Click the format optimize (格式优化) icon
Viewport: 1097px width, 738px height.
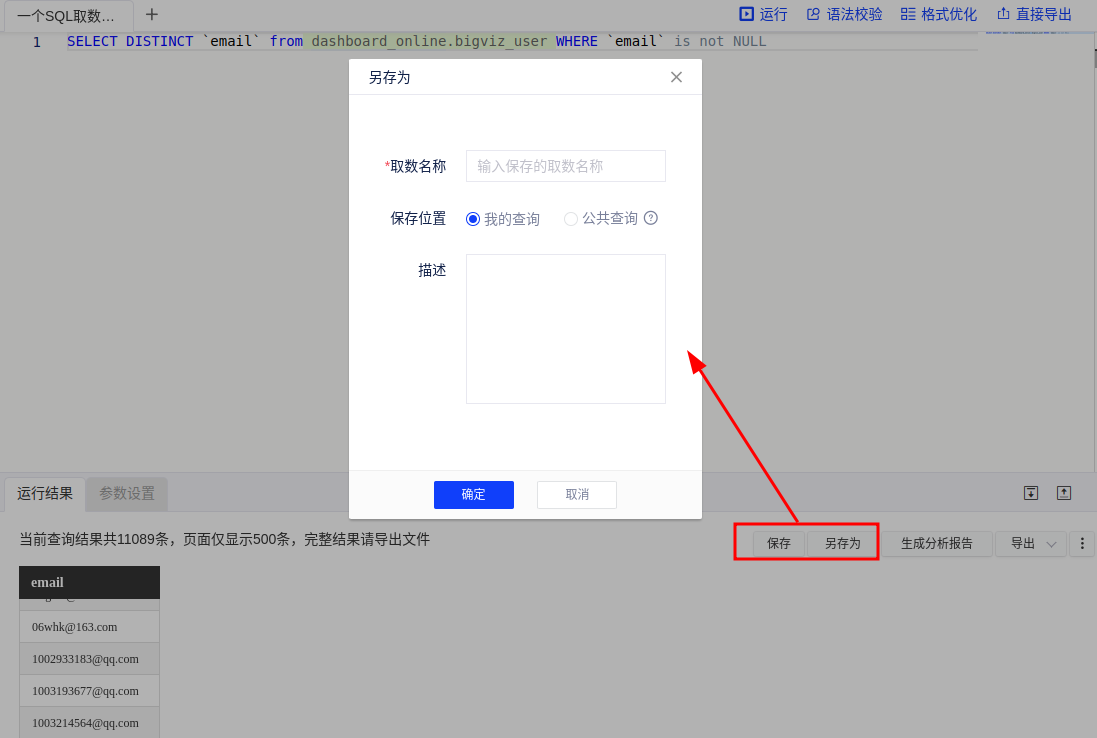(x=908, y=14)
